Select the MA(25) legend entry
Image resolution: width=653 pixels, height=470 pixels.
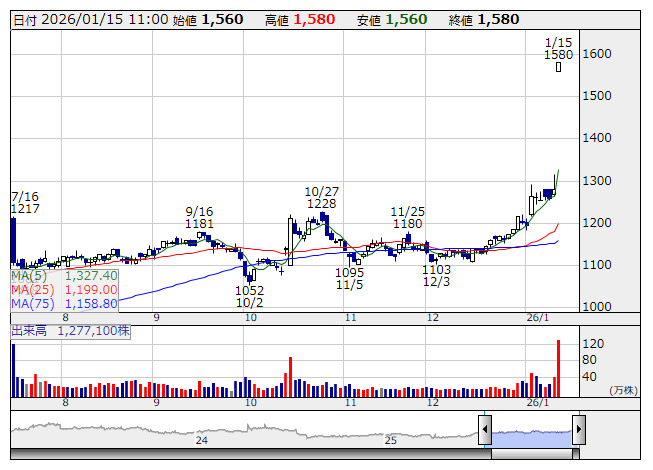(x=65, y=289)
